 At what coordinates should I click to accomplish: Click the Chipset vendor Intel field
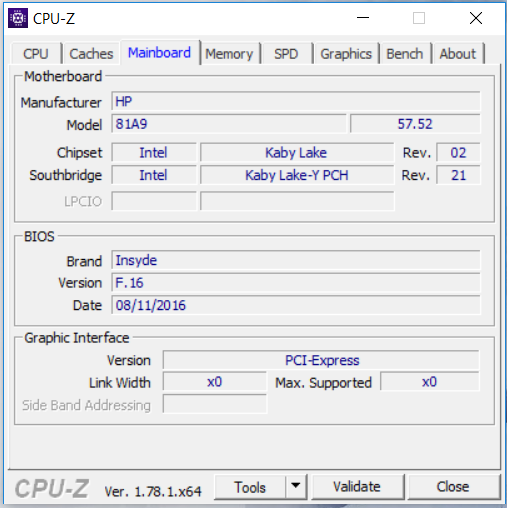pos(154,153)
